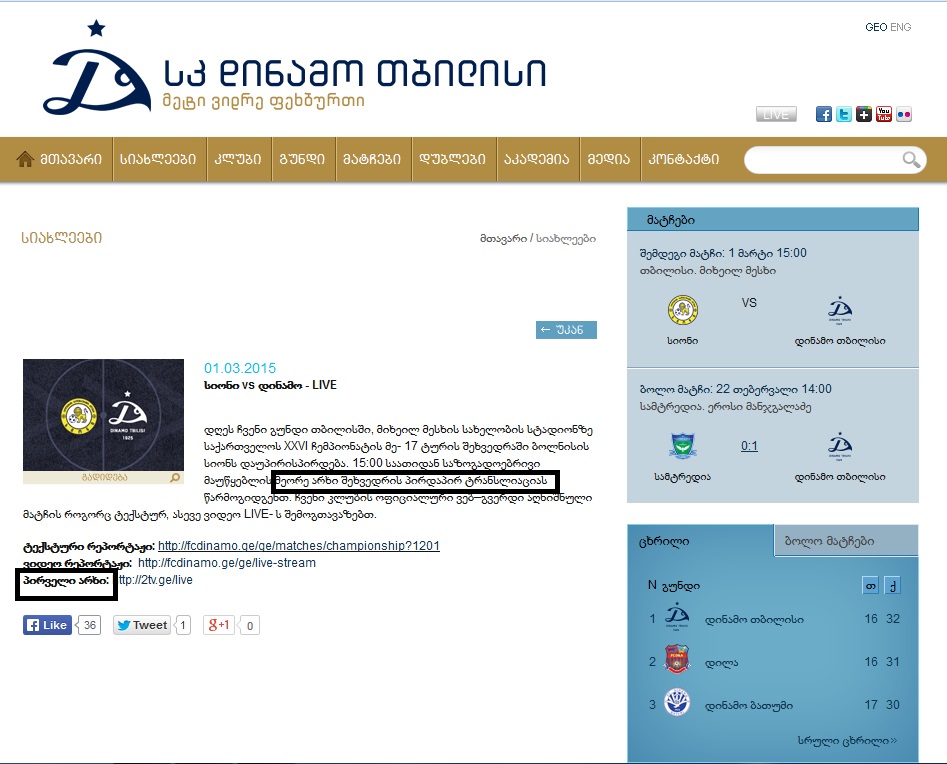Open the 2tv.ge/live link
Viewport: 947px width, 764px height.
tap(156, 580)
